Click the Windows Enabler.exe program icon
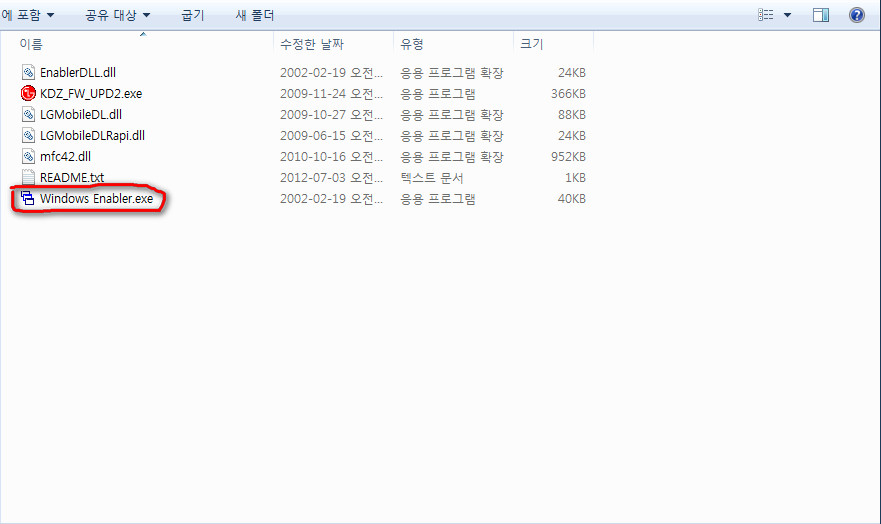Image resolution: width=881 pixels, height=524 pixels. coord(28,199)
